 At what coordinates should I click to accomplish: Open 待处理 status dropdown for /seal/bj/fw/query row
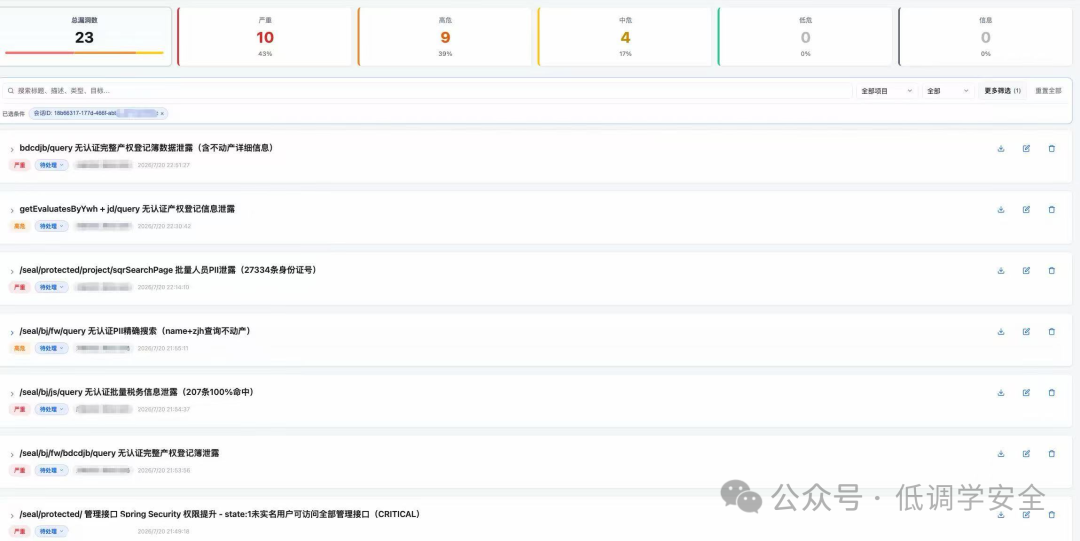(52, 348)
